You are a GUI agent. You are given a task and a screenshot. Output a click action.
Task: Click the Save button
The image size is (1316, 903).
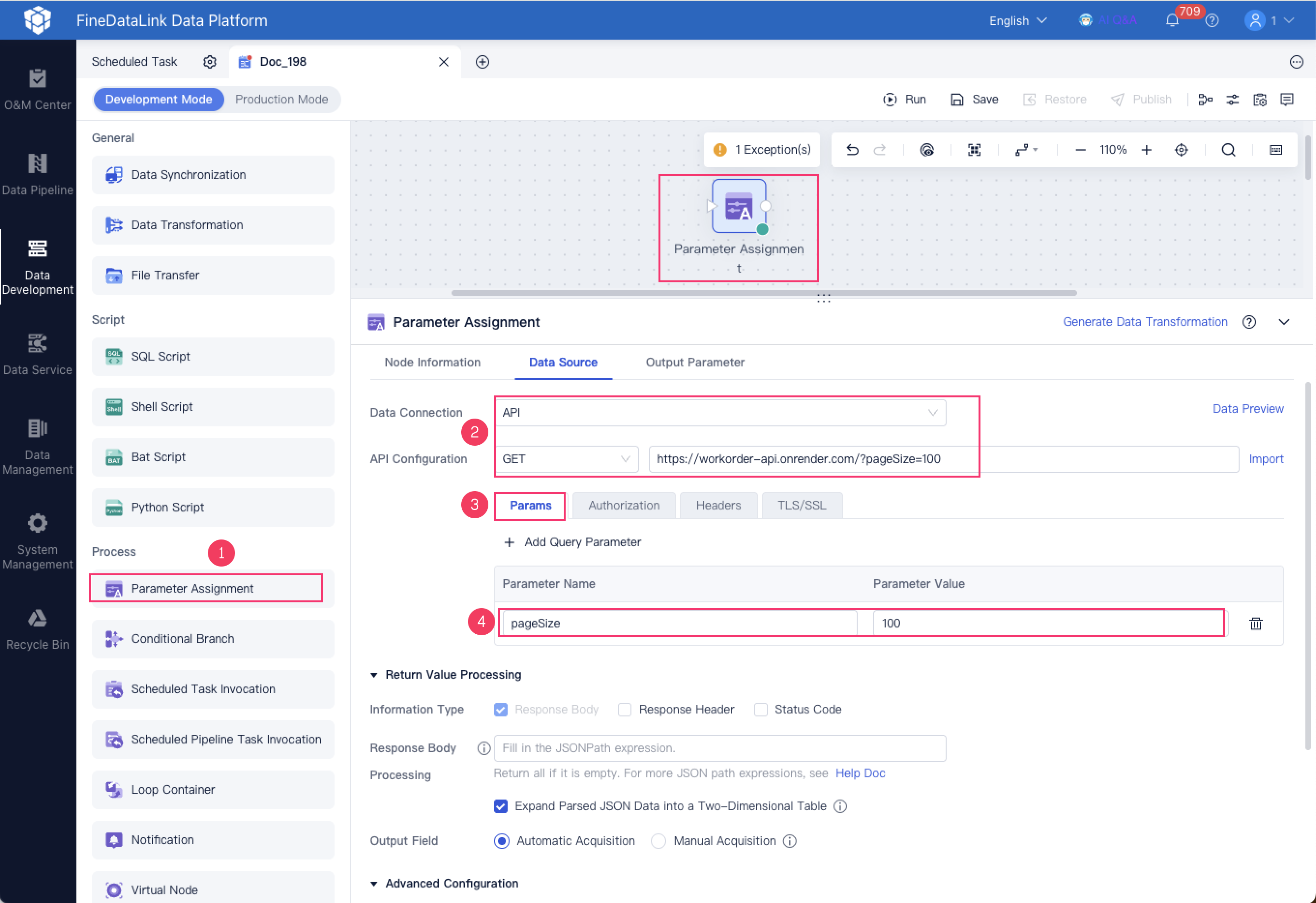[974, 100]
